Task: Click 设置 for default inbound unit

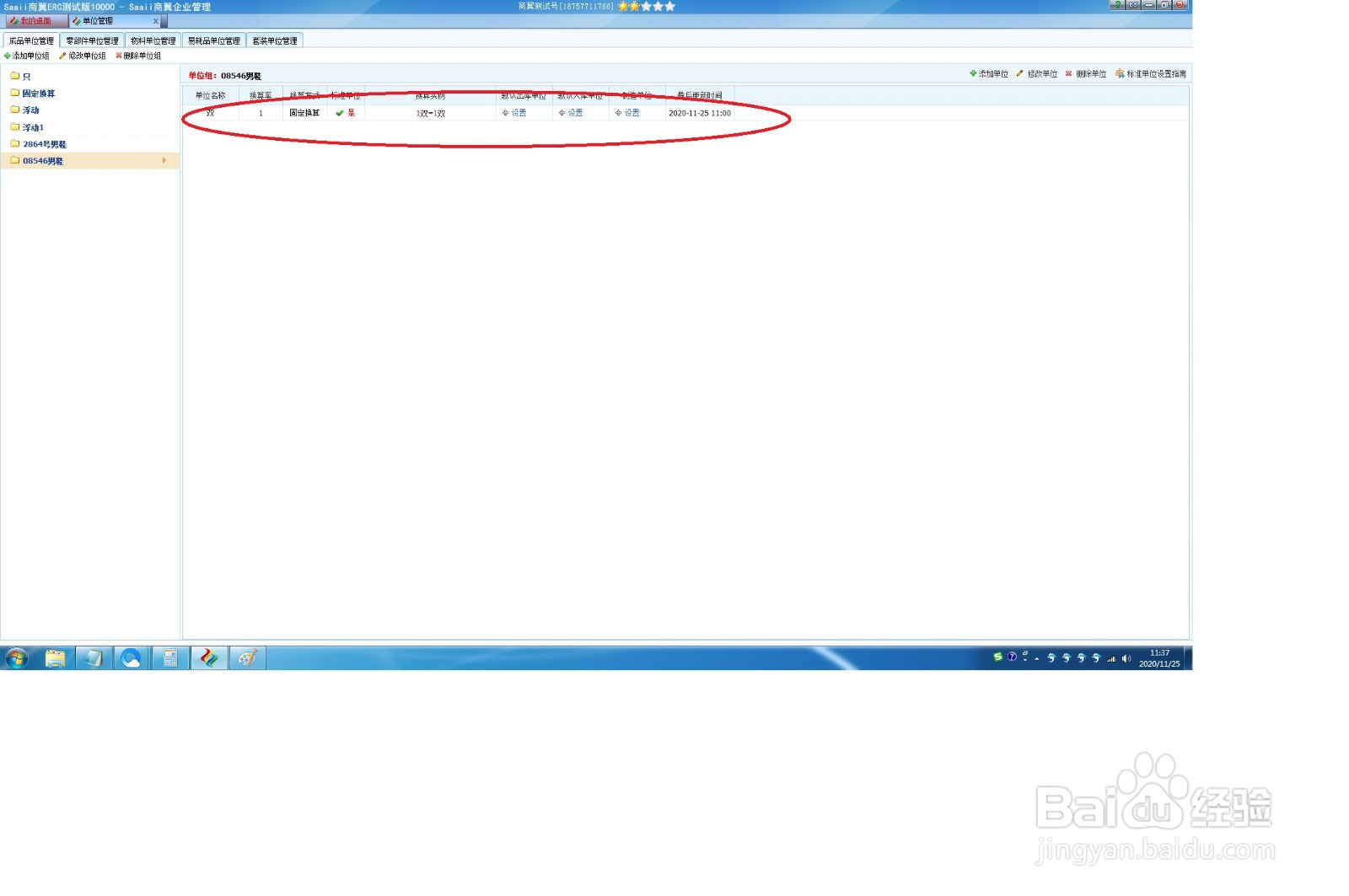Action: [571, 113]
